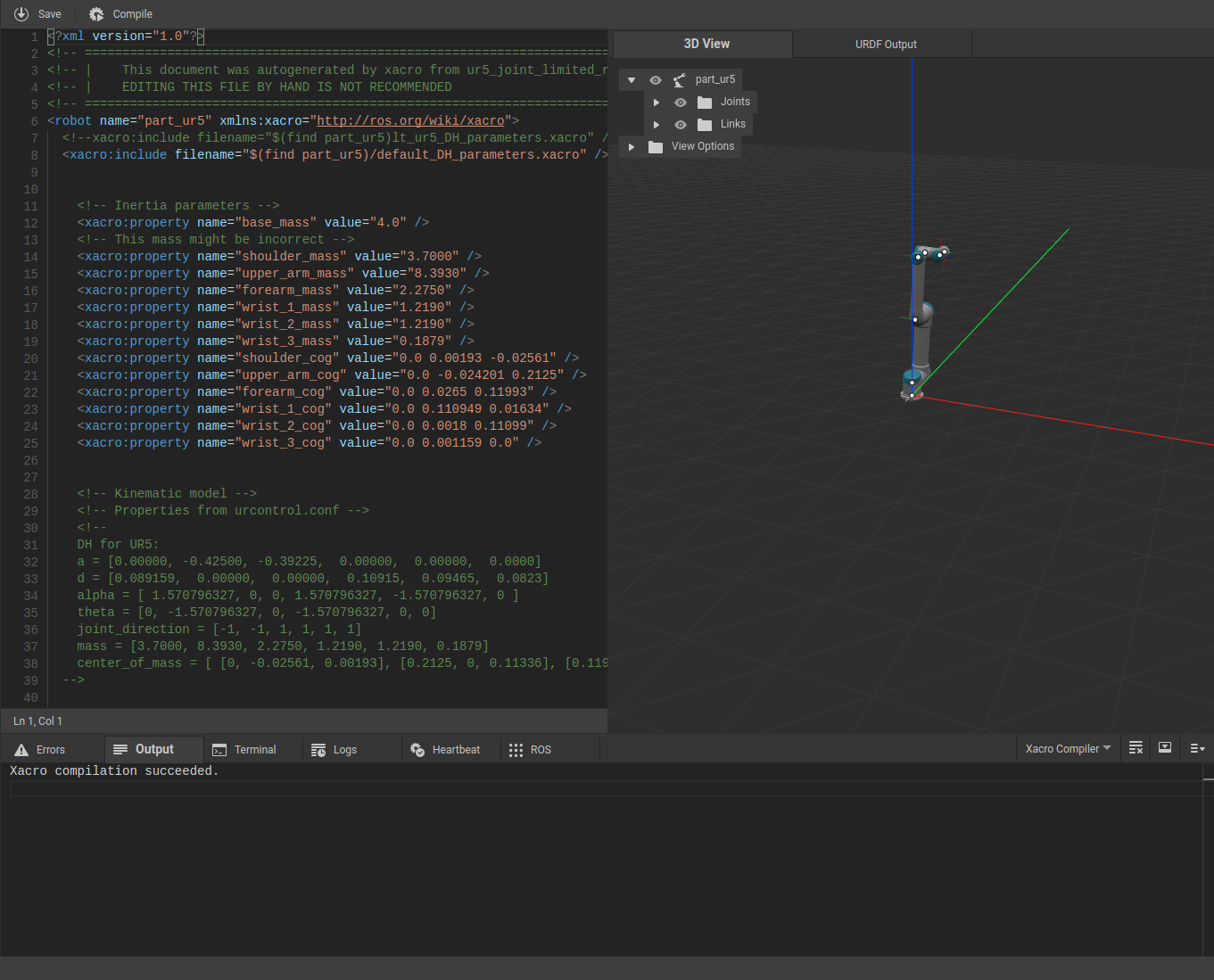1214x980 pixels.
Task: Click the base_mass property line
Action: coord(252,222)
